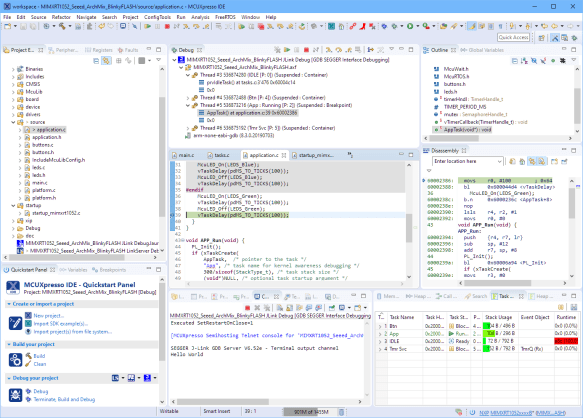Toggle the Develop perspective button
The image size is (583, 418).
[x=555, y=38]
